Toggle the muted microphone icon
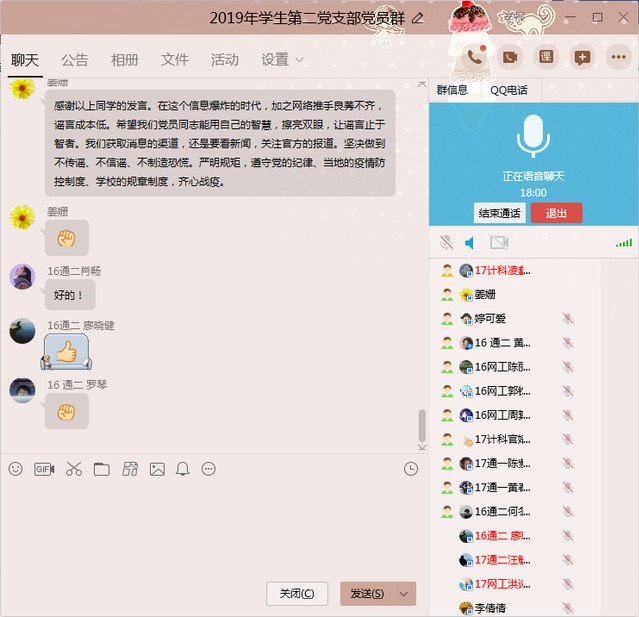Image resolution: width=639 pixels, height=617 pixels. click(x=447, y=243)
